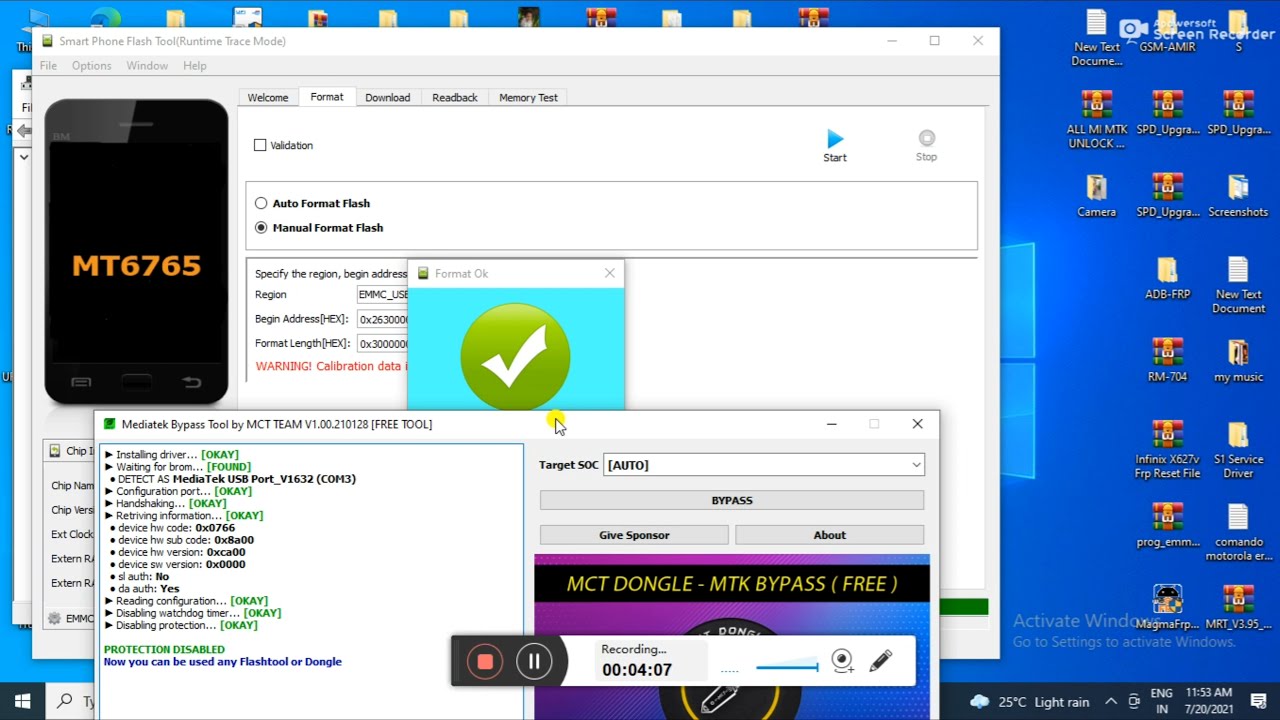Open the New Text Docume... file beside GSM-AMIR
1280x720 pixels.
1097,38
